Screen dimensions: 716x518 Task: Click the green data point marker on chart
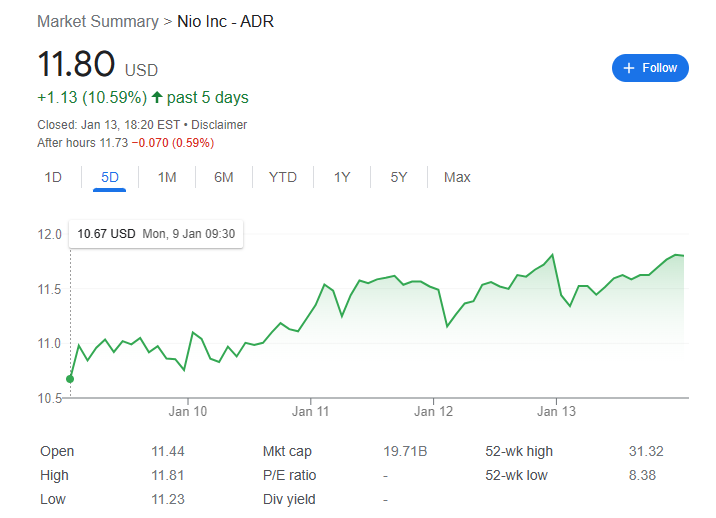[x=70, y=379]
